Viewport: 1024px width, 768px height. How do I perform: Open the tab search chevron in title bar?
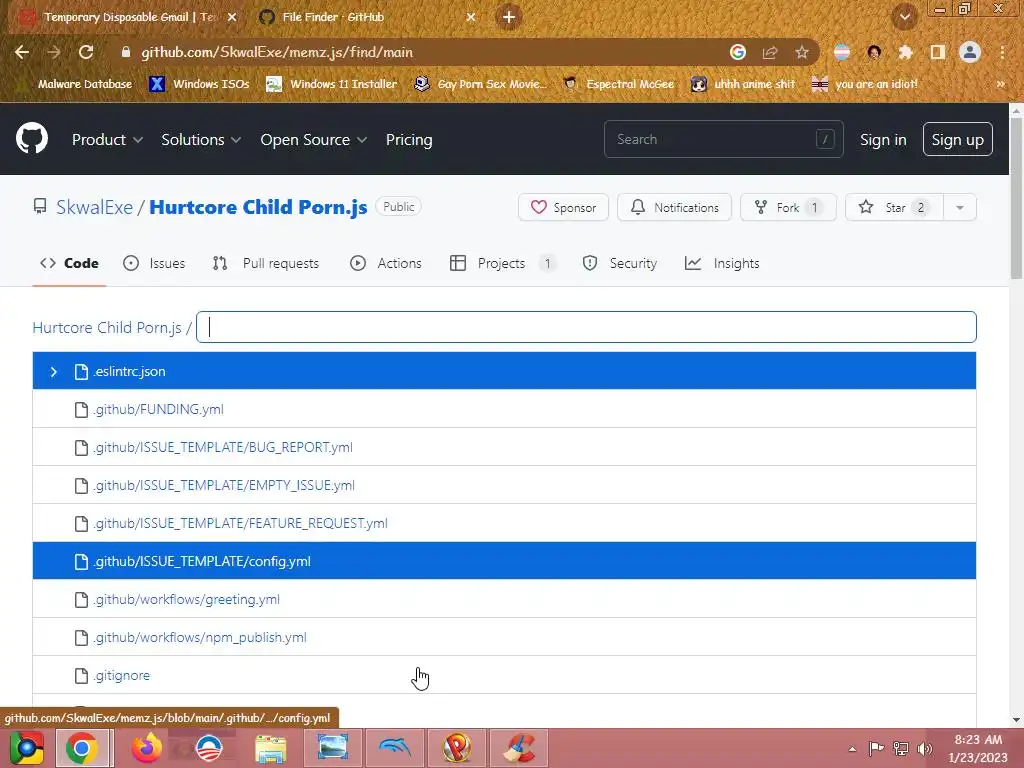click(905, 17)
